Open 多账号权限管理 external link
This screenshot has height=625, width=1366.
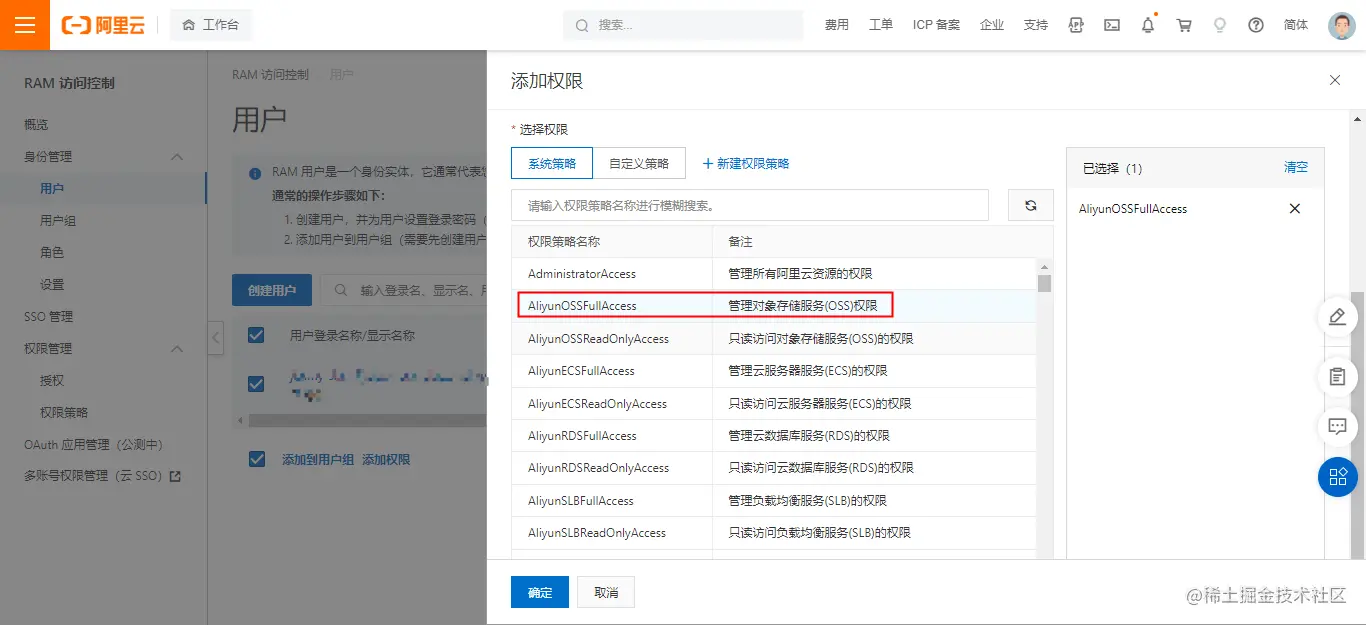tap(103, 477)
